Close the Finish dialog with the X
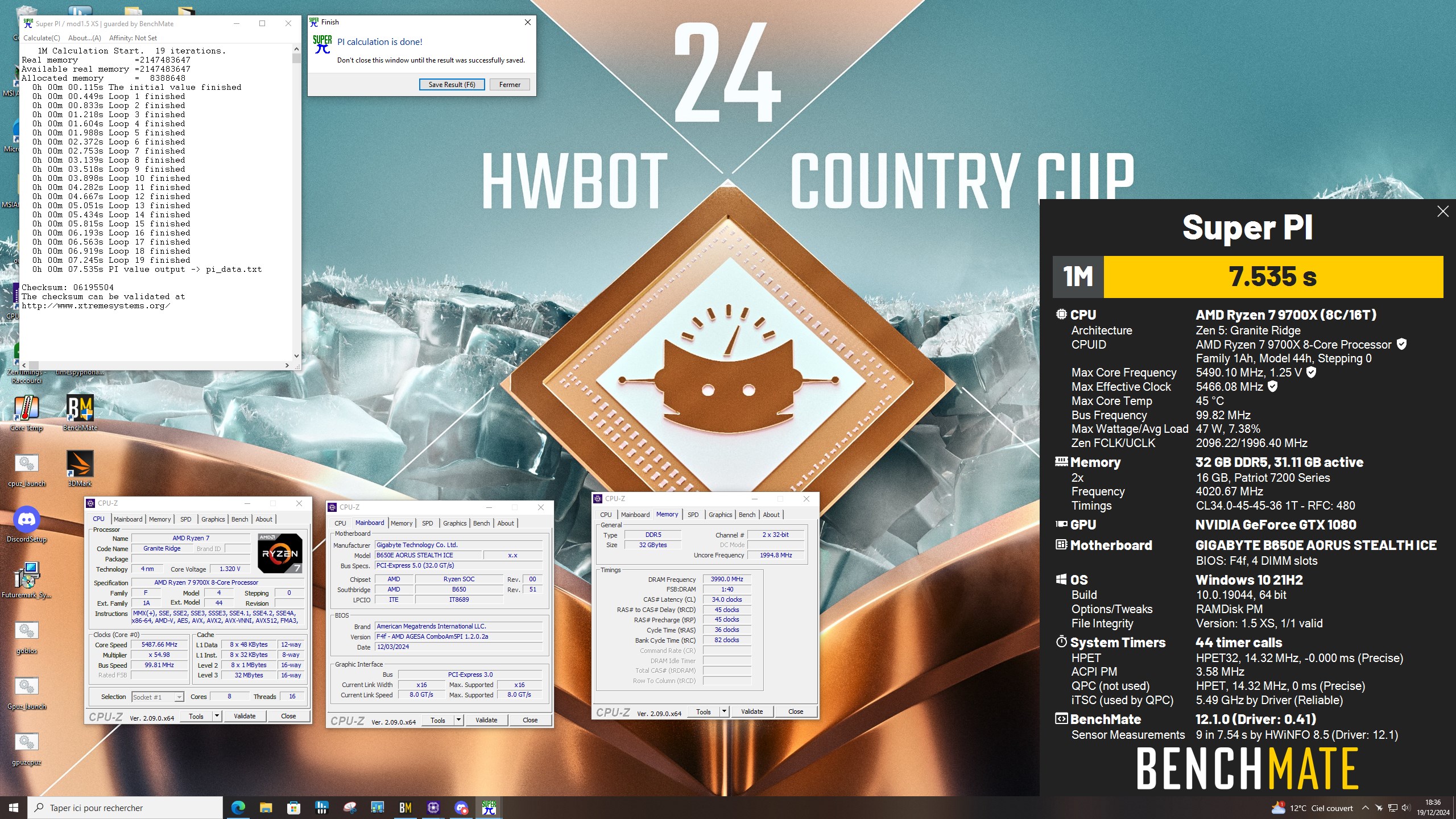This screenshot has width=1456, height=819. 527,22
